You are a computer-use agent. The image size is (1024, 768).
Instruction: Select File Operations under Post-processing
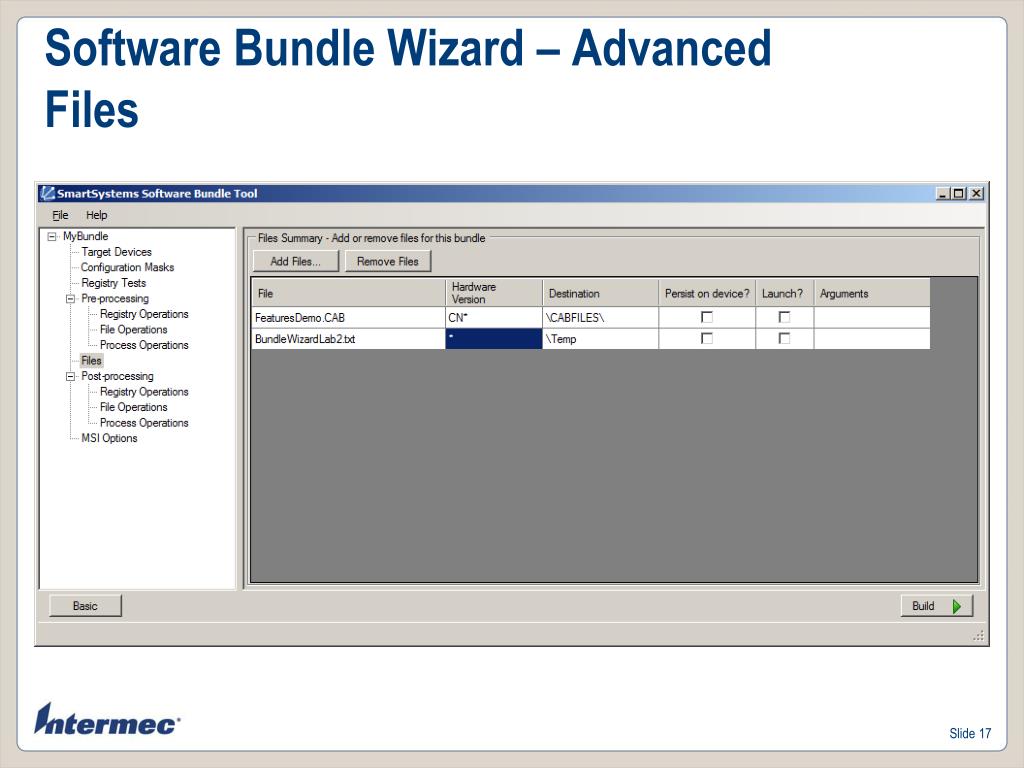pos(134,407)
